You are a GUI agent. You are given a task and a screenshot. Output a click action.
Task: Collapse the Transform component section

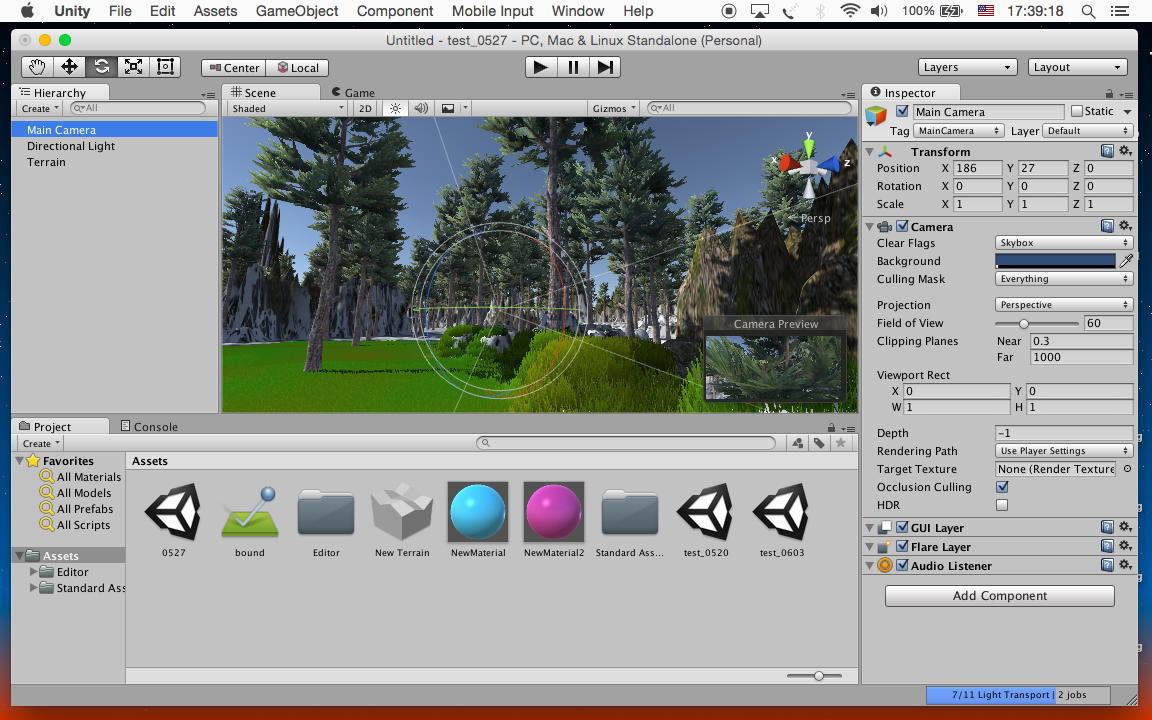coord(870,152)
